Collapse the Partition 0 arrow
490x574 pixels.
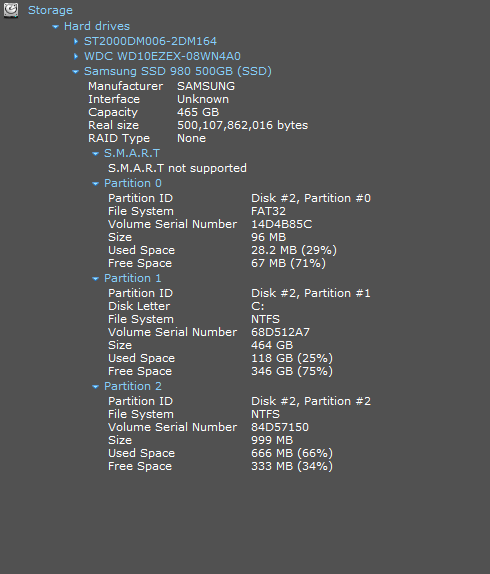point(96,184)
